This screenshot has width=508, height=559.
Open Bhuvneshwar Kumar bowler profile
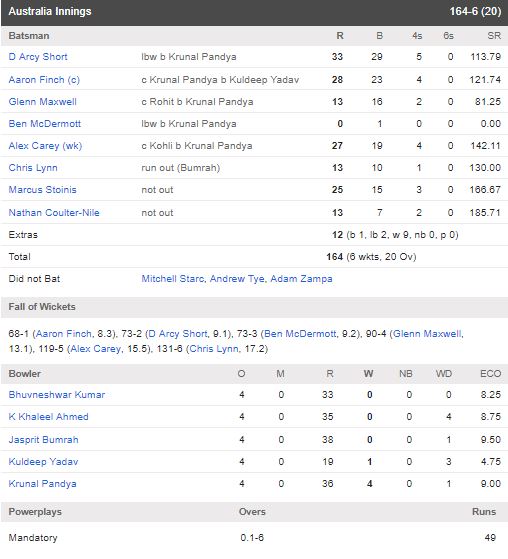[57, 395]
